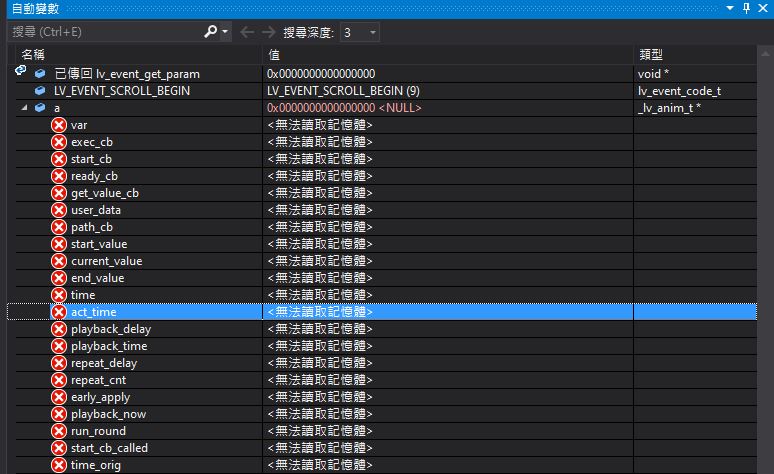The image size is (774, 474).
Task: Click the error icon next to repeat_delay
Action: [x=59, y=363]
